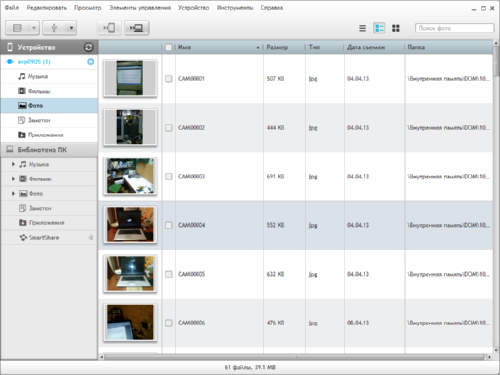Sort by Дата съемки column header
Image resolution: width=500 pixels, height=375 pixels.
click(374, 47)
